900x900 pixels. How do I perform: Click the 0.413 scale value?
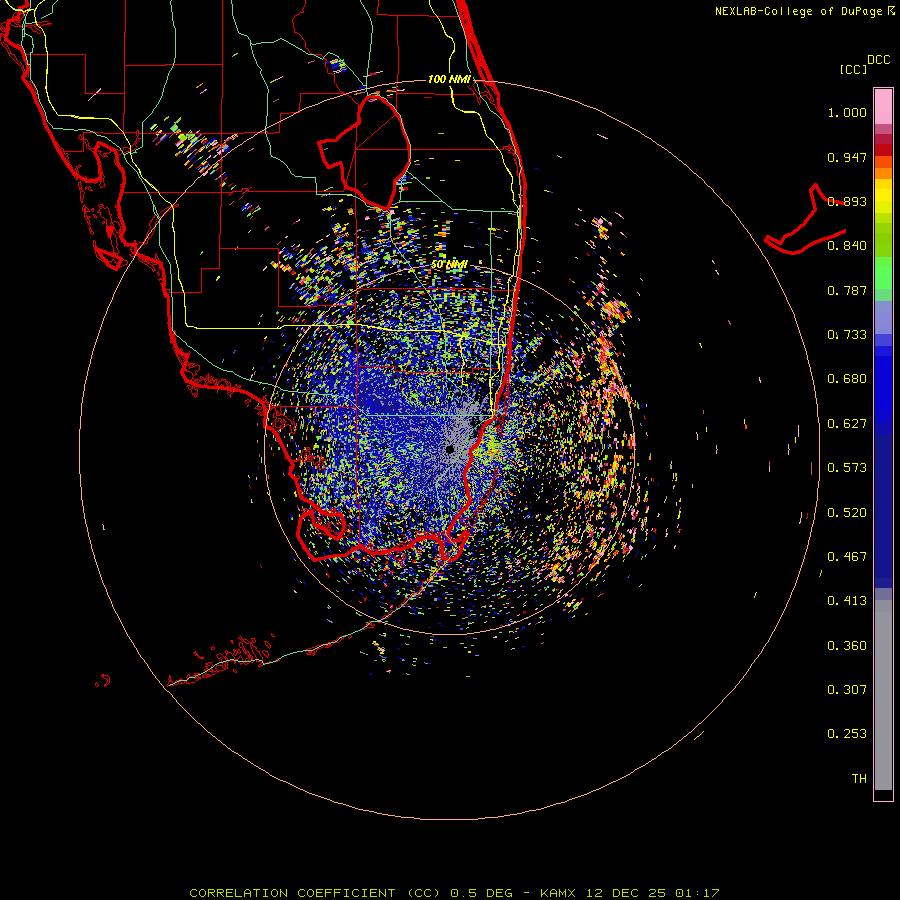pyautogui.click(x=847, y=601)
